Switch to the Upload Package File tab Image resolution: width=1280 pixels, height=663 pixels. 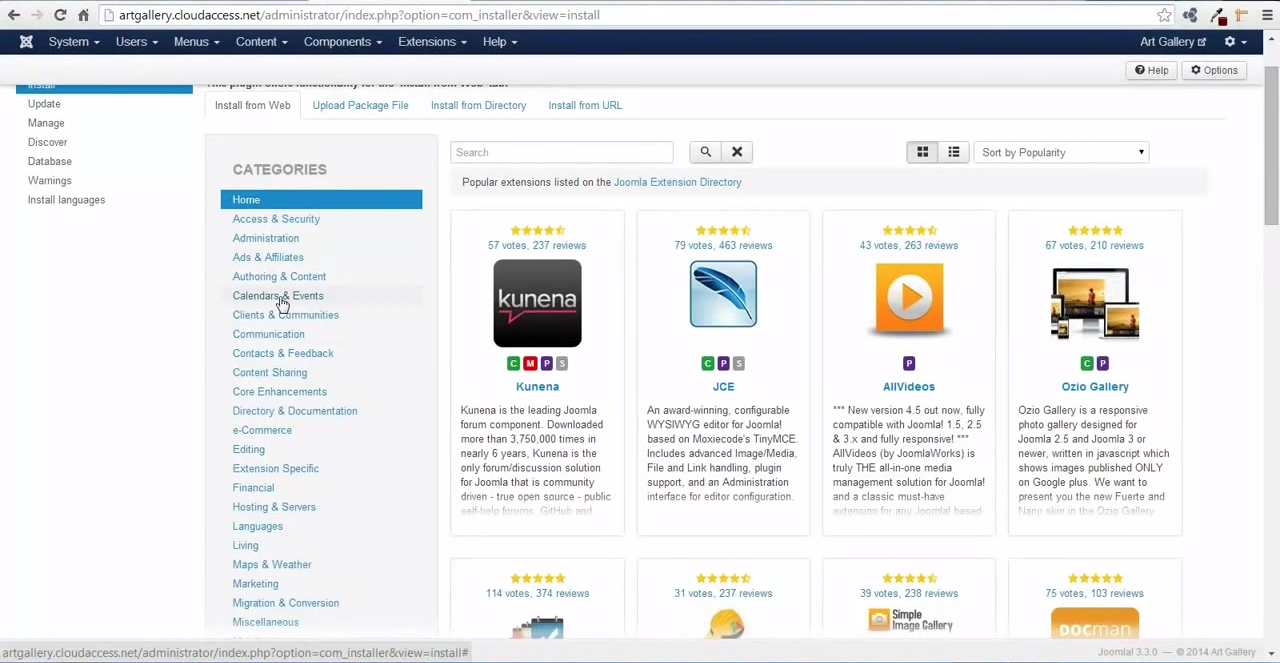coord(360,105)
